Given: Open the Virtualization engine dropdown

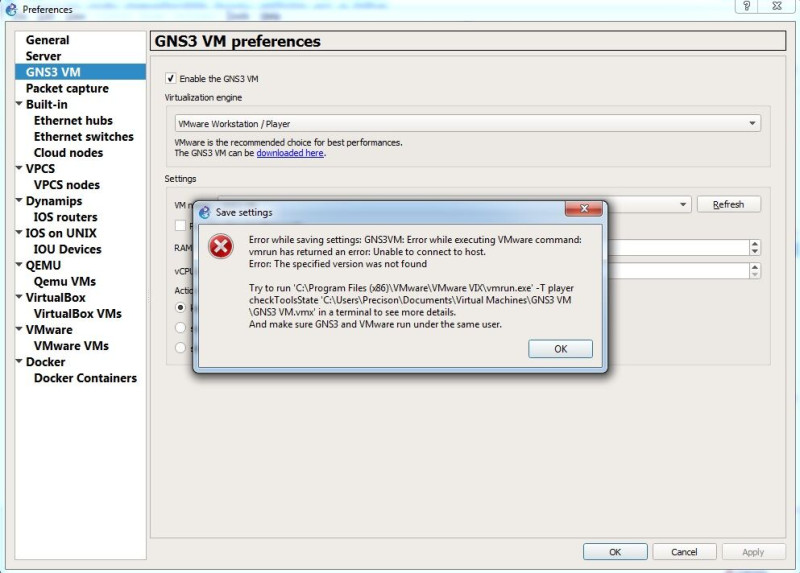Looking at the screenshot, I should 467,123.
